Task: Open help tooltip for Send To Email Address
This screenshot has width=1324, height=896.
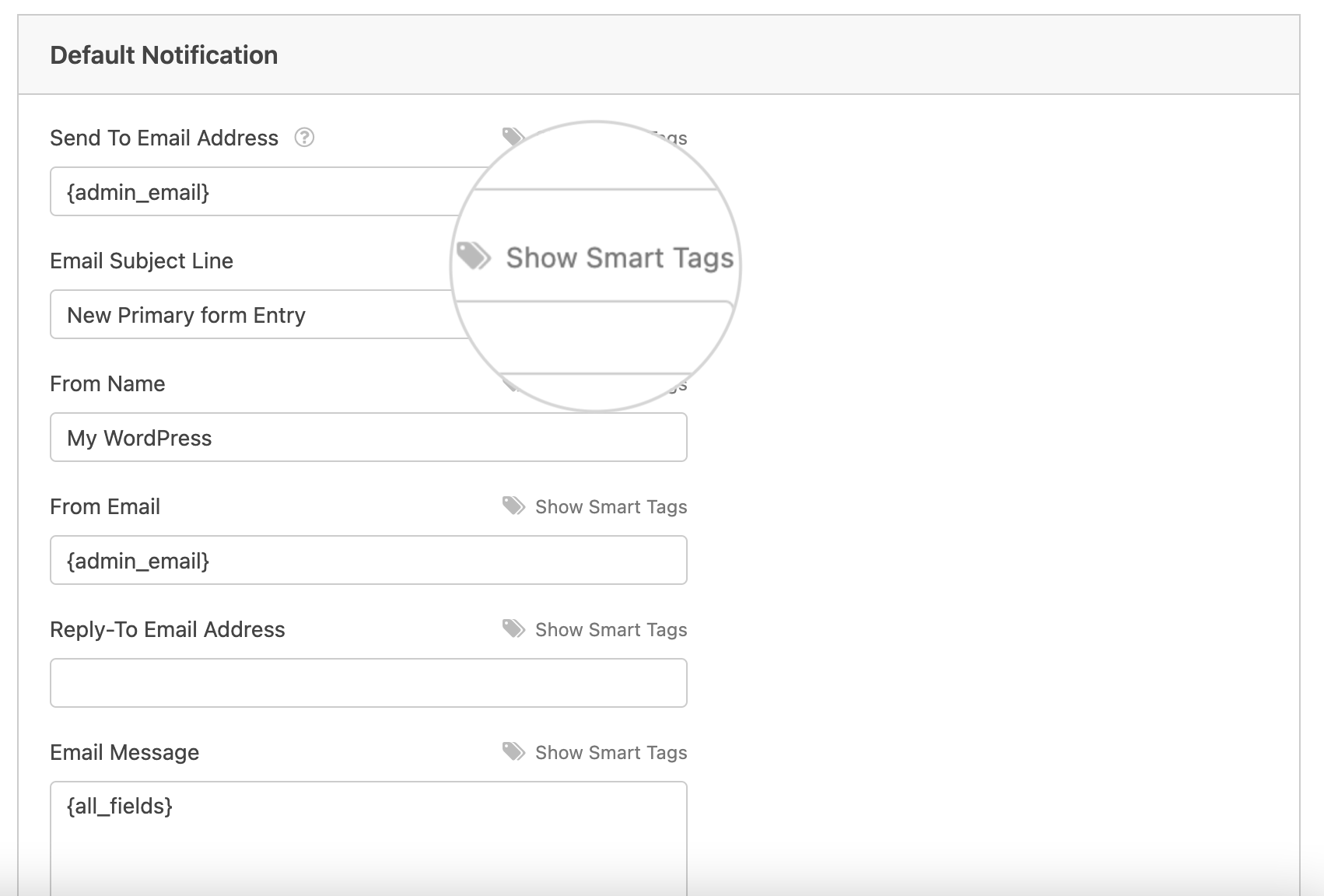Action: (x=304, y=138)
